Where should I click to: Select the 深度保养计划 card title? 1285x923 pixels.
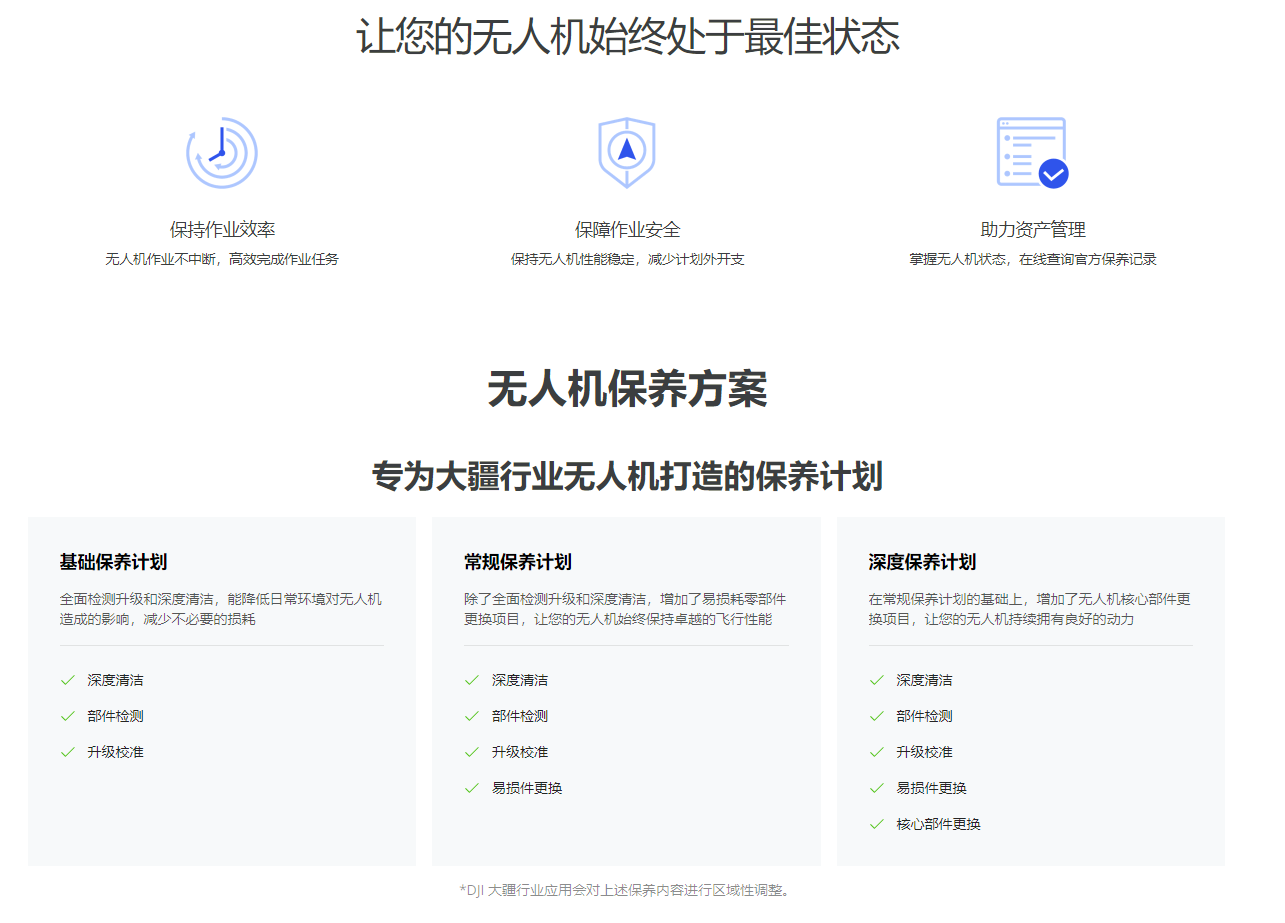(922, 562)
